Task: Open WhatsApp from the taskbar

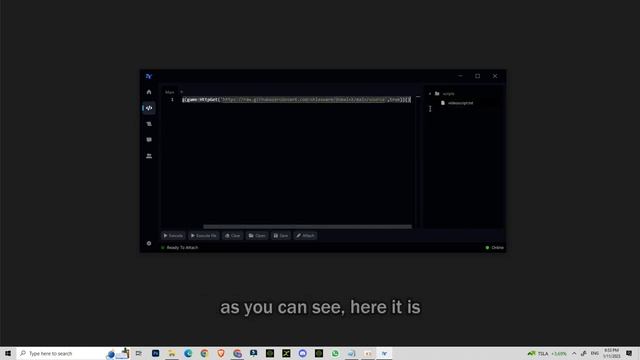Action: (335, 353)
